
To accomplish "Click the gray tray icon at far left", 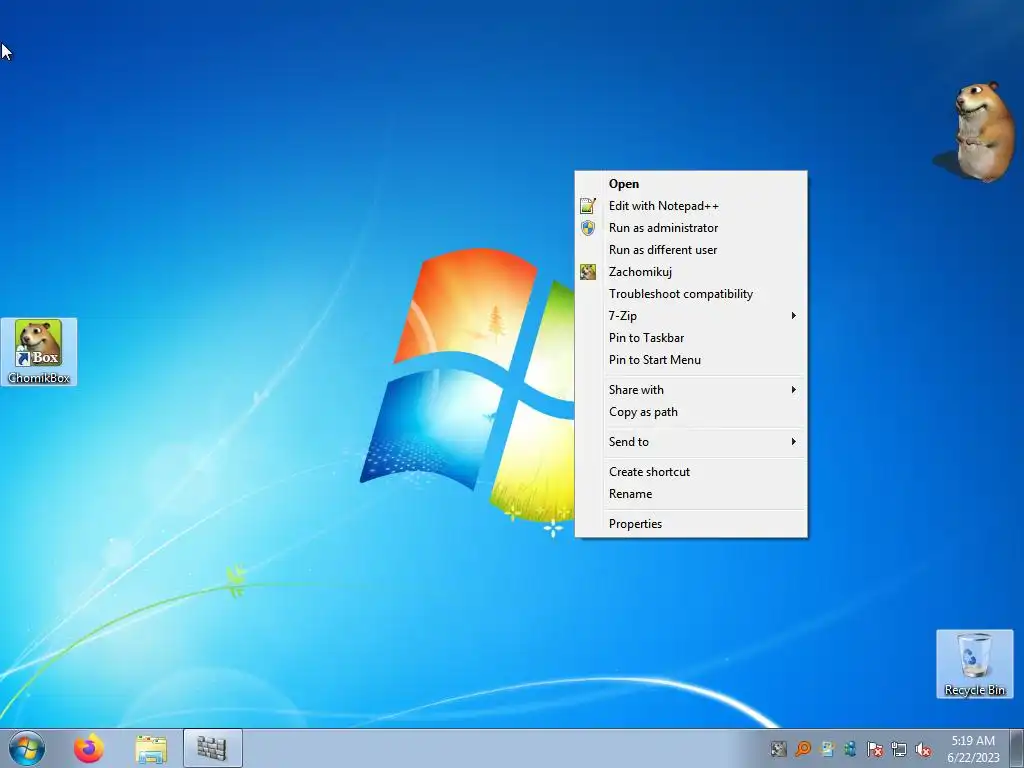I will click(778, 749).
